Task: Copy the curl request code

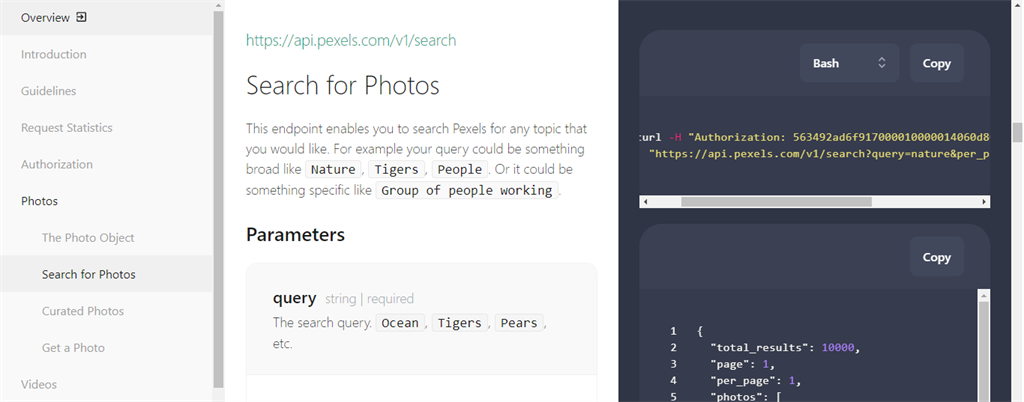Action: tap(936, 63)
